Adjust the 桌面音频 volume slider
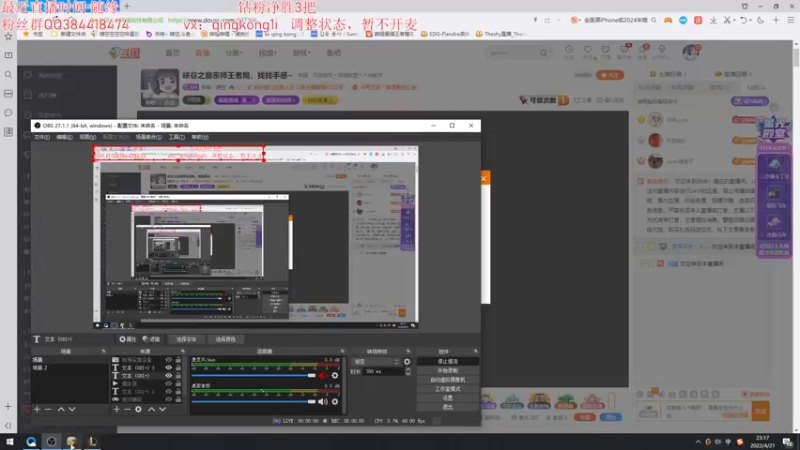The width and height of the screenshot is (800, 450). pos(254,402)
